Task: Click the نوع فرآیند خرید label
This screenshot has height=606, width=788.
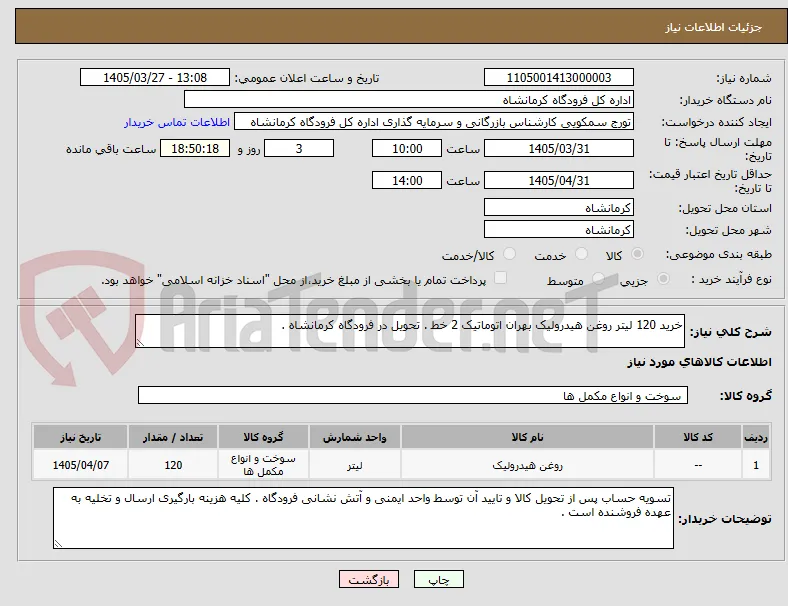Action: point(731,279)
